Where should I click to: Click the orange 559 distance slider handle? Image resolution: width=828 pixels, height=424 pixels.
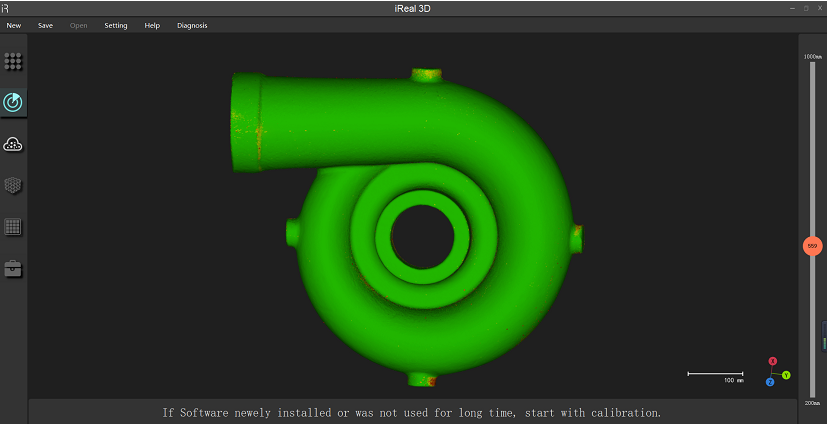[x=812, y=246]
